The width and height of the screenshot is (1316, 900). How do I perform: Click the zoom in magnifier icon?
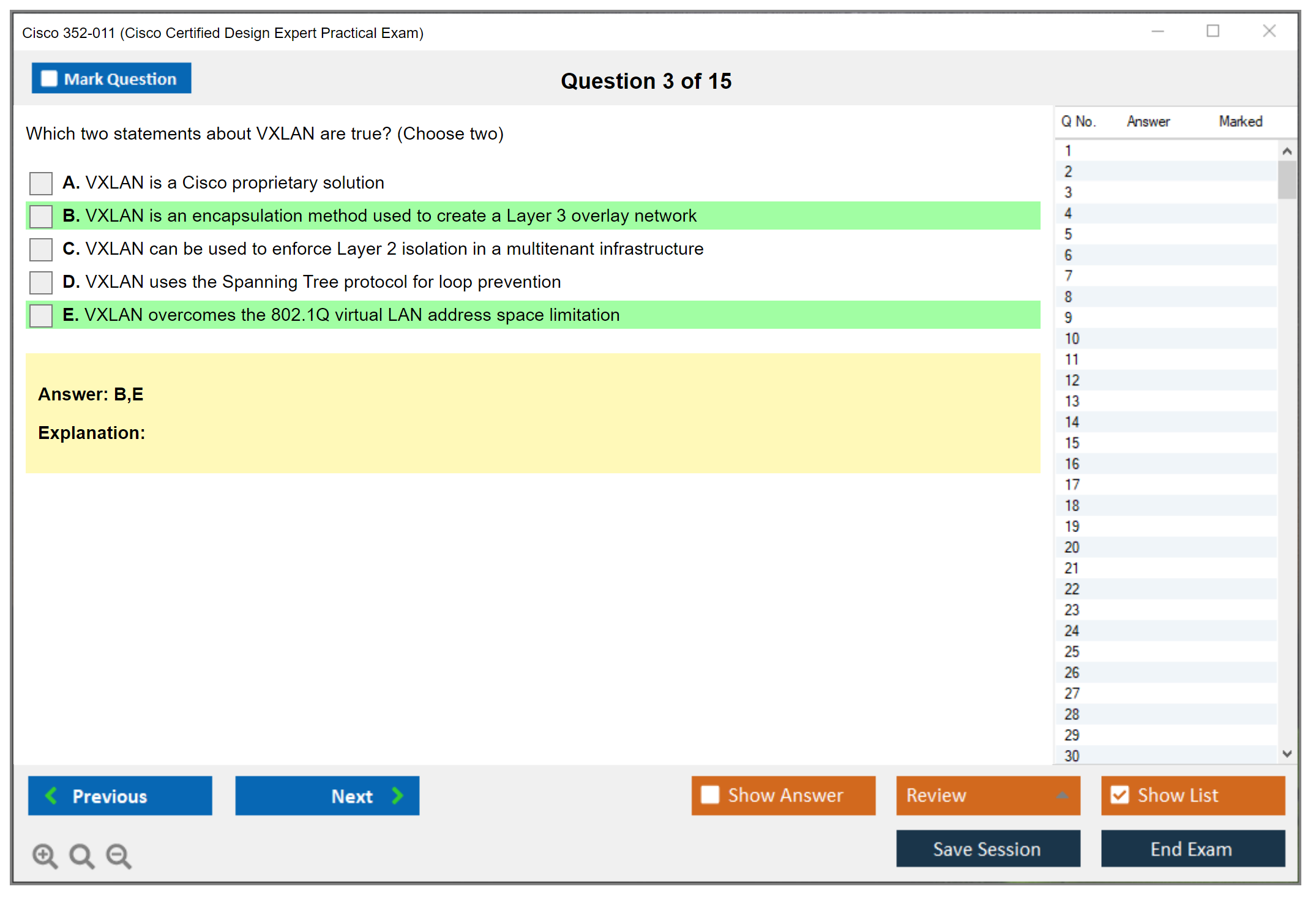pyautogui.click(x=45, y=855)
